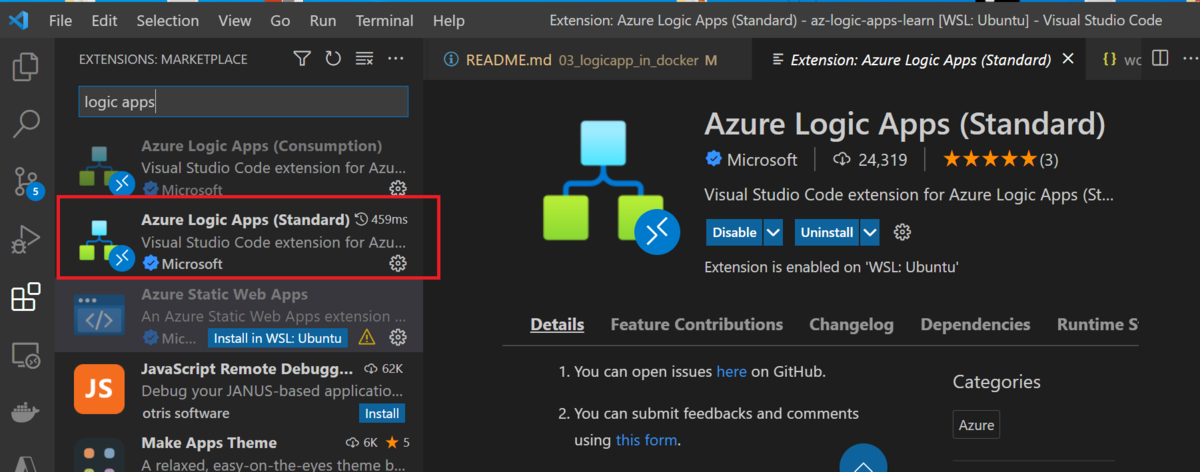Select the Dependencies tab
This screenshot has height=472, width=1200.
975,325
